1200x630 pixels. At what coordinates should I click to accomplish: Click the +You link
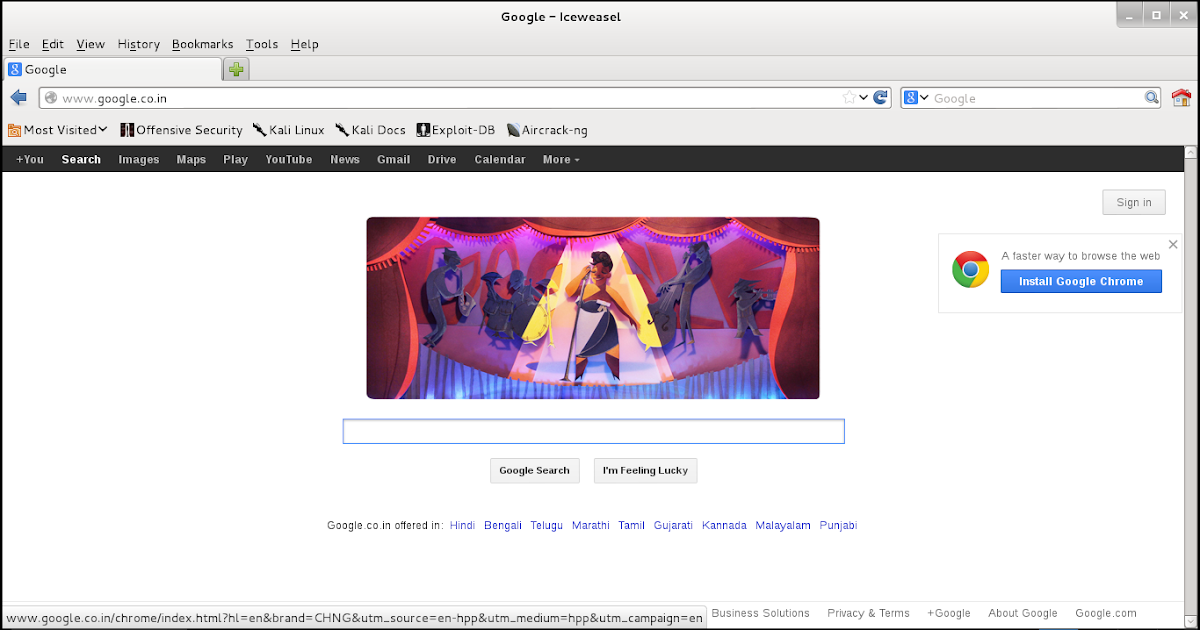coord(30,160)
